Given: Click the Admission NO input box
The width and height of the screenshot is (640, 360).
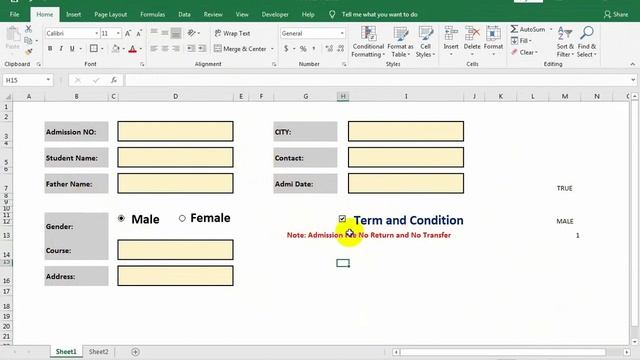Looking at the screenshot, I should point(176,131).
